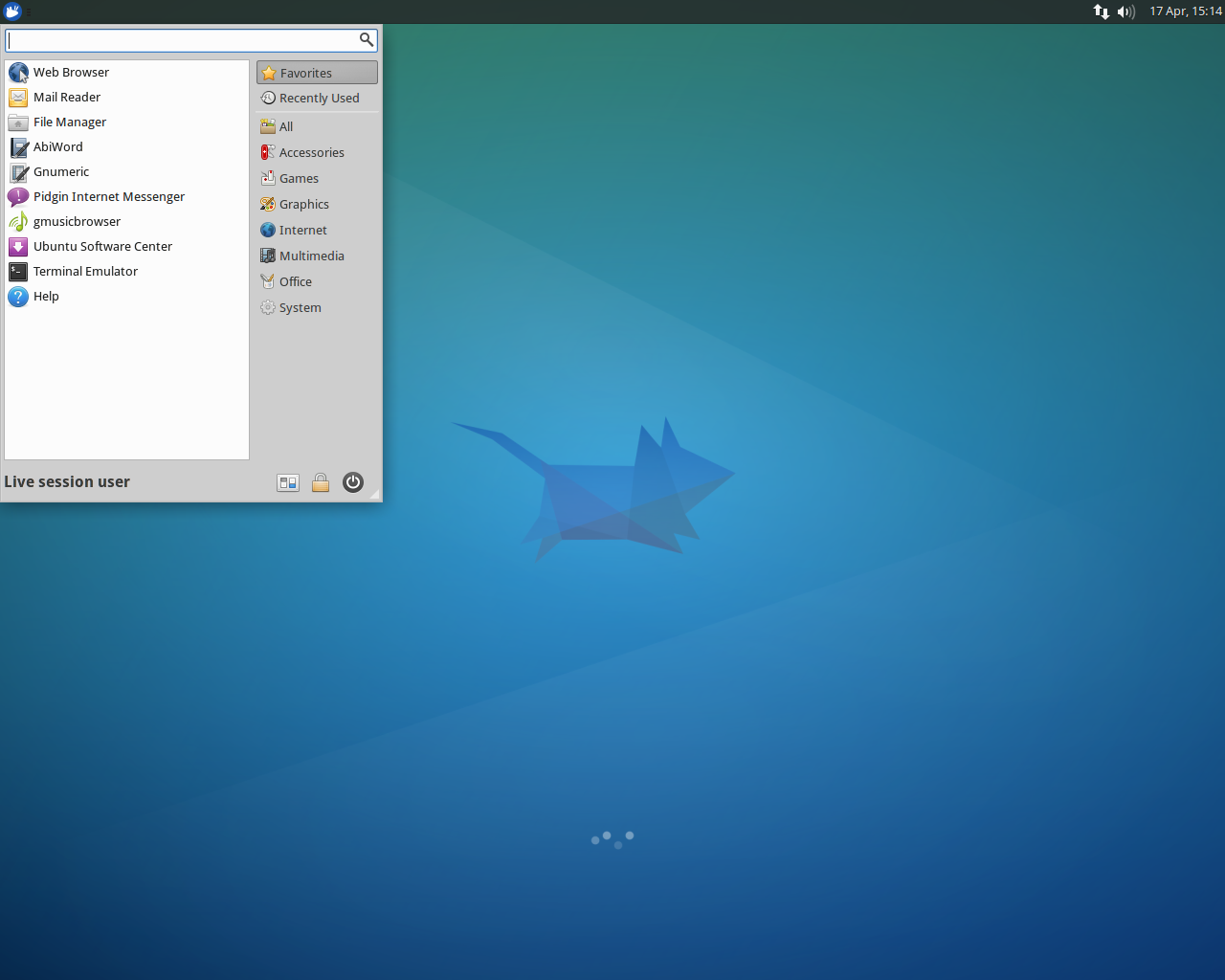Click the clock showing 17 Apr, 15:14
Viewport: 1225px width, 980px height.
pos(1185,11)
